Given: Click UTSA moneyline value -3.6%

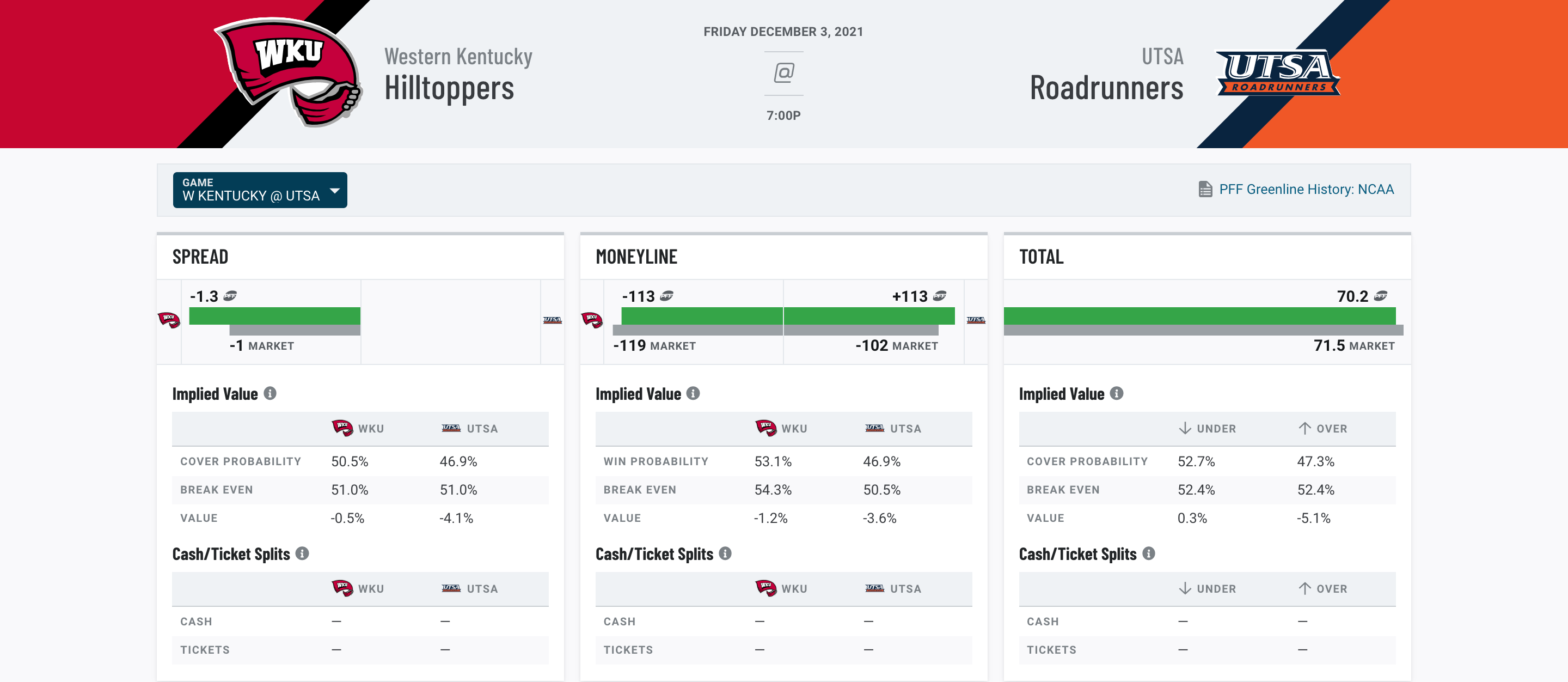Looking at the screenshot, I should pyautogui.click(x=880, y=517).
